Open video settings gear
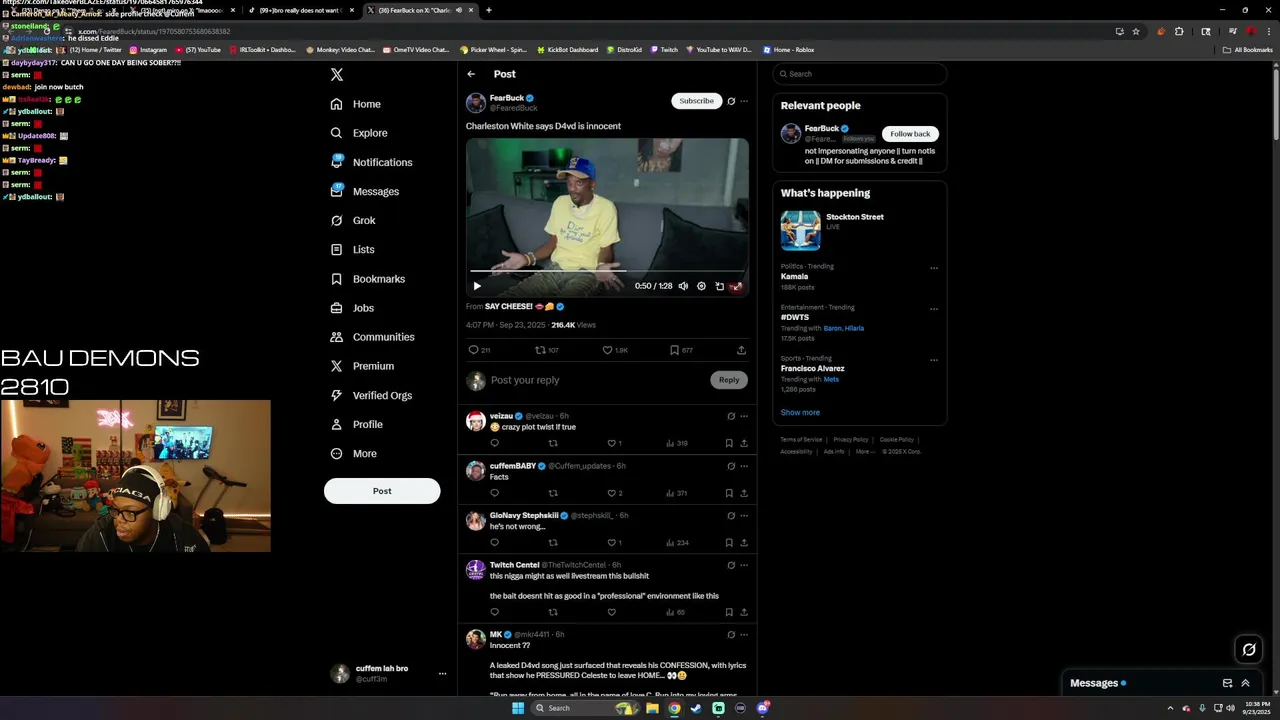 [x=701, y=286]
